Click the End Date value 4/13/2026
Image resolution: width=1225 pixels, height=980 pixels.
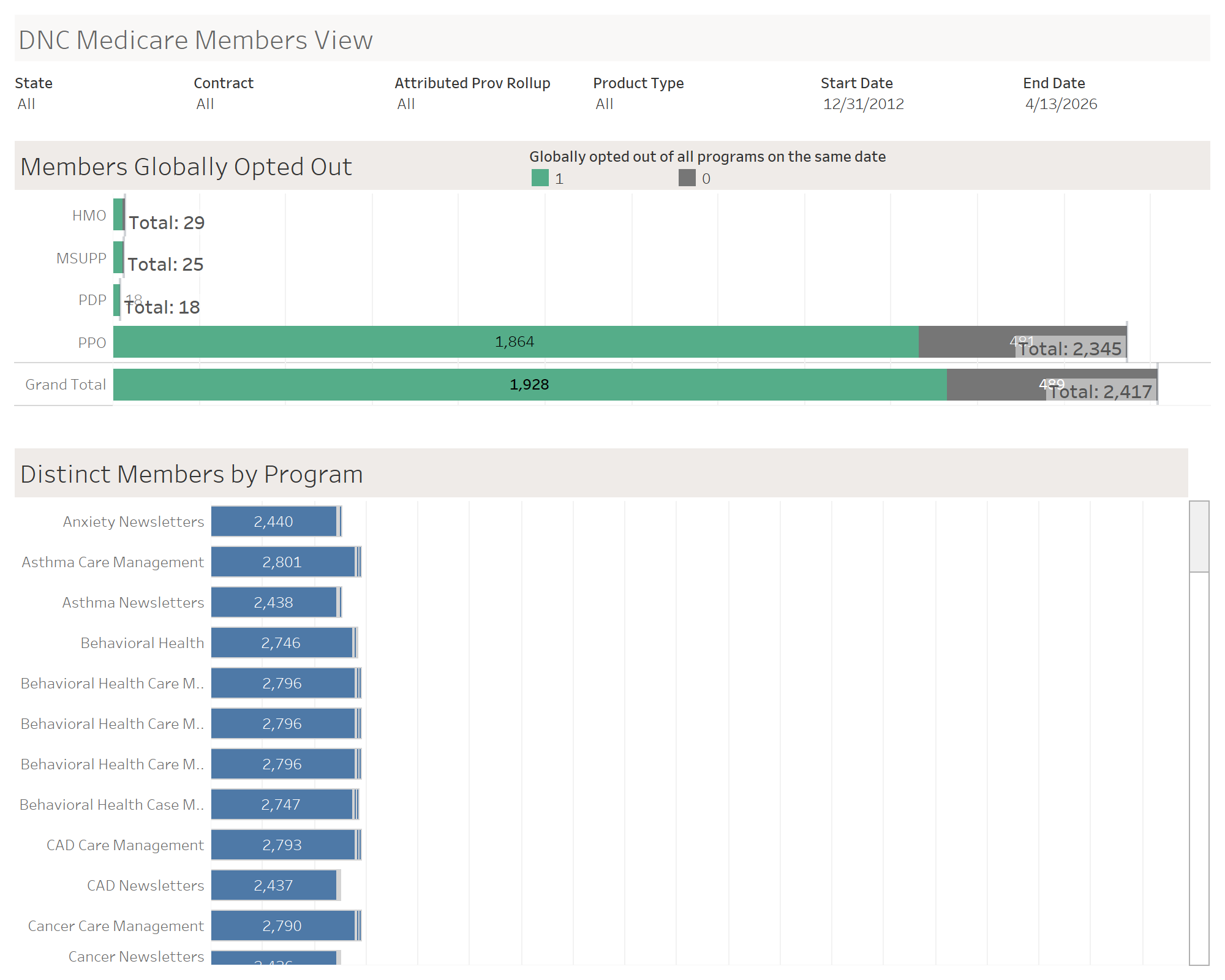pyautogui.click(x=1061, y=104)
